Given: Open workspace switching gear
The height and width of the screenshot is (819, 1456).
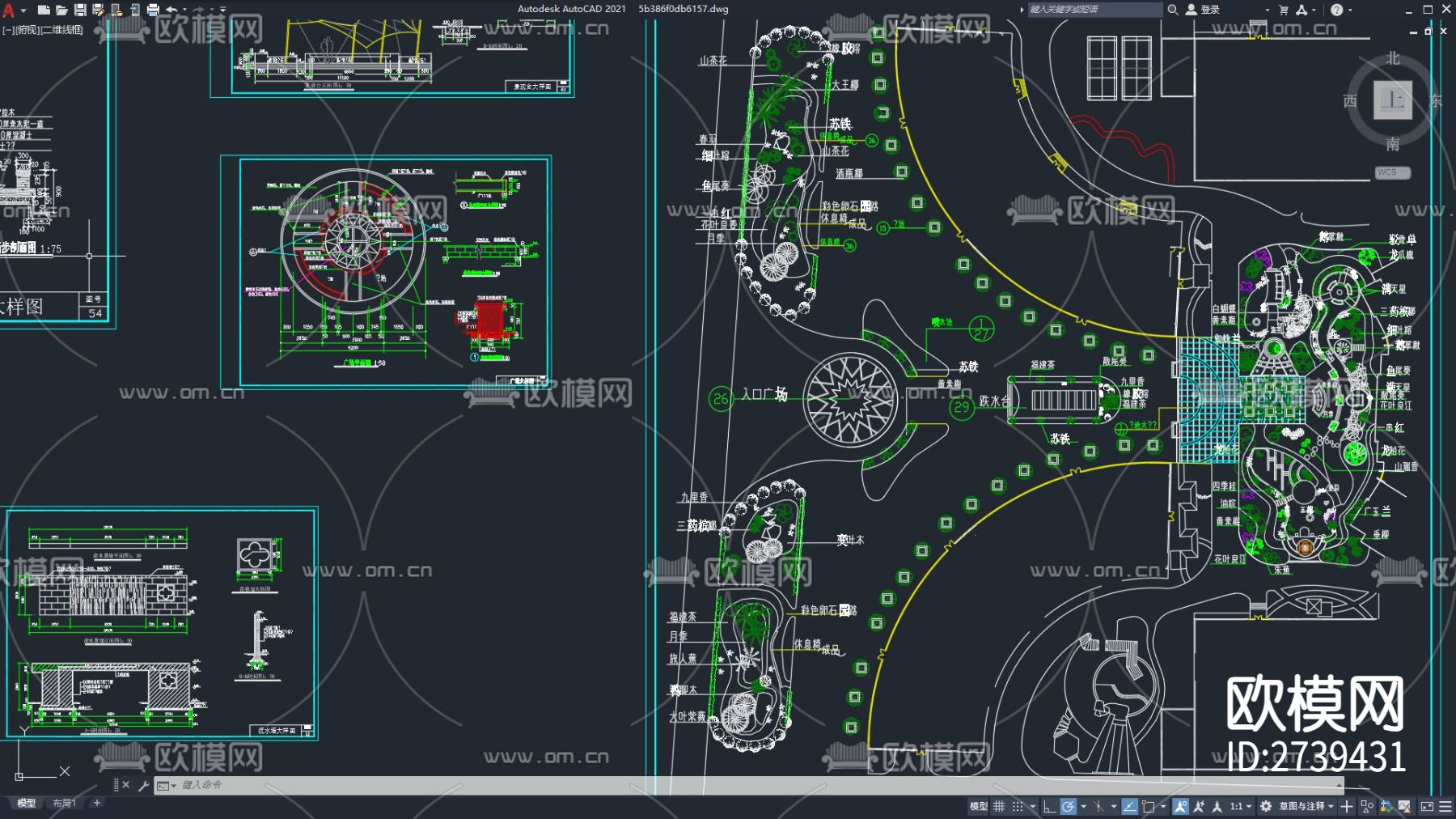Looking at the screenshot, I should (1266, 806).
